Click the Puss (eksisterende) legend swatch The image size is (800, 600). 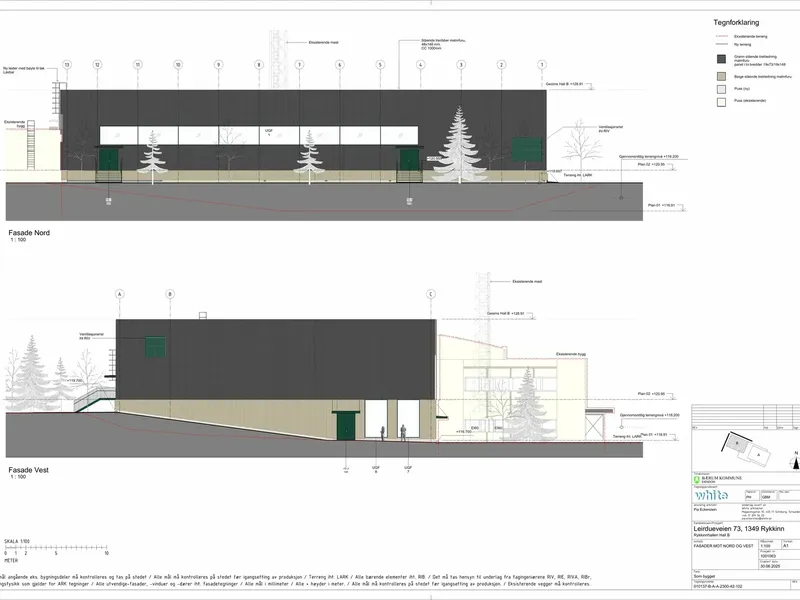click(x=721, y=102)
